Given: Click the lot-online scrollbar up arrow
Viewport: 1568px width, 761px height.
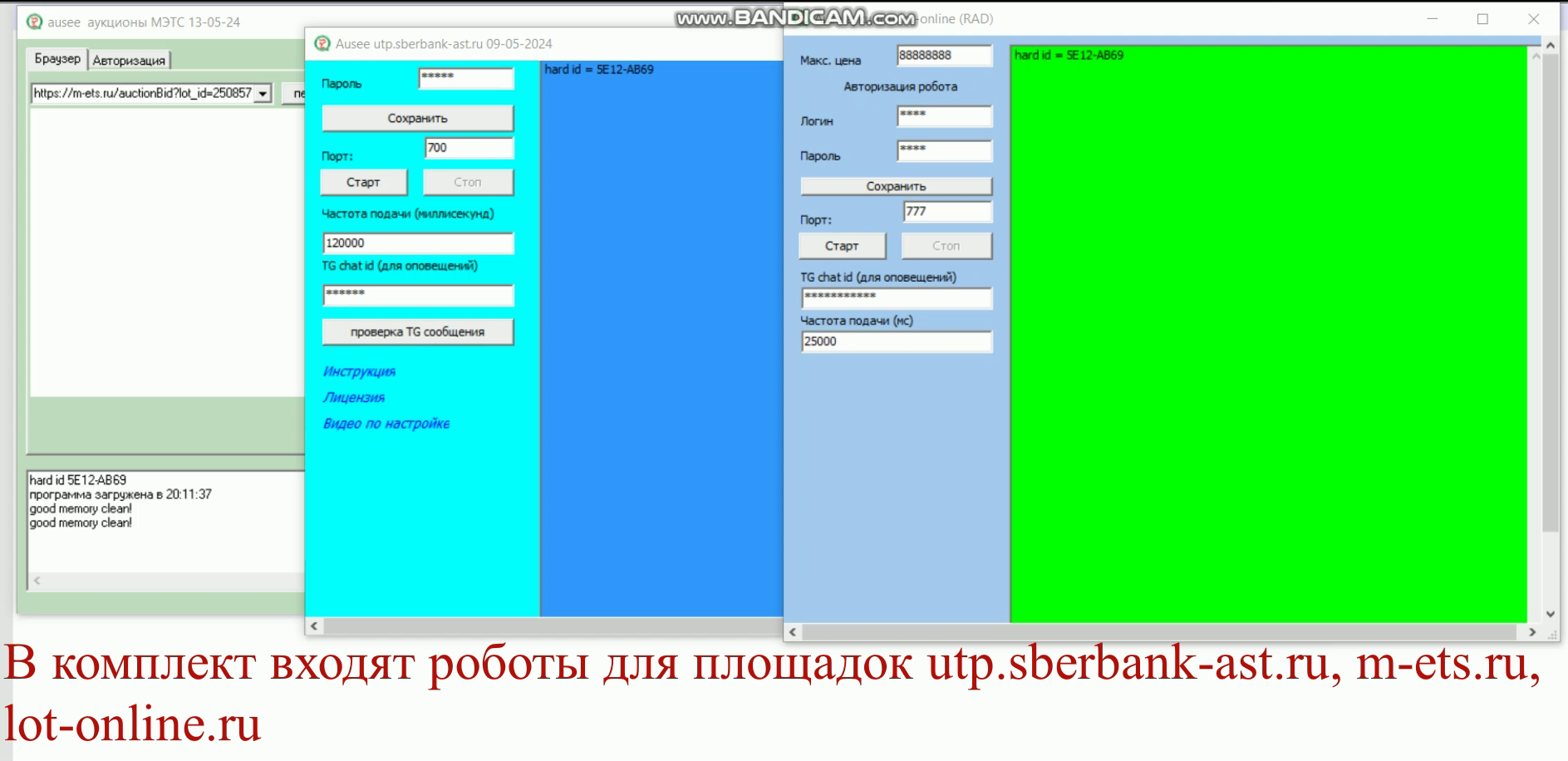Looking at the screenshot, I should tap(1551, 45).
